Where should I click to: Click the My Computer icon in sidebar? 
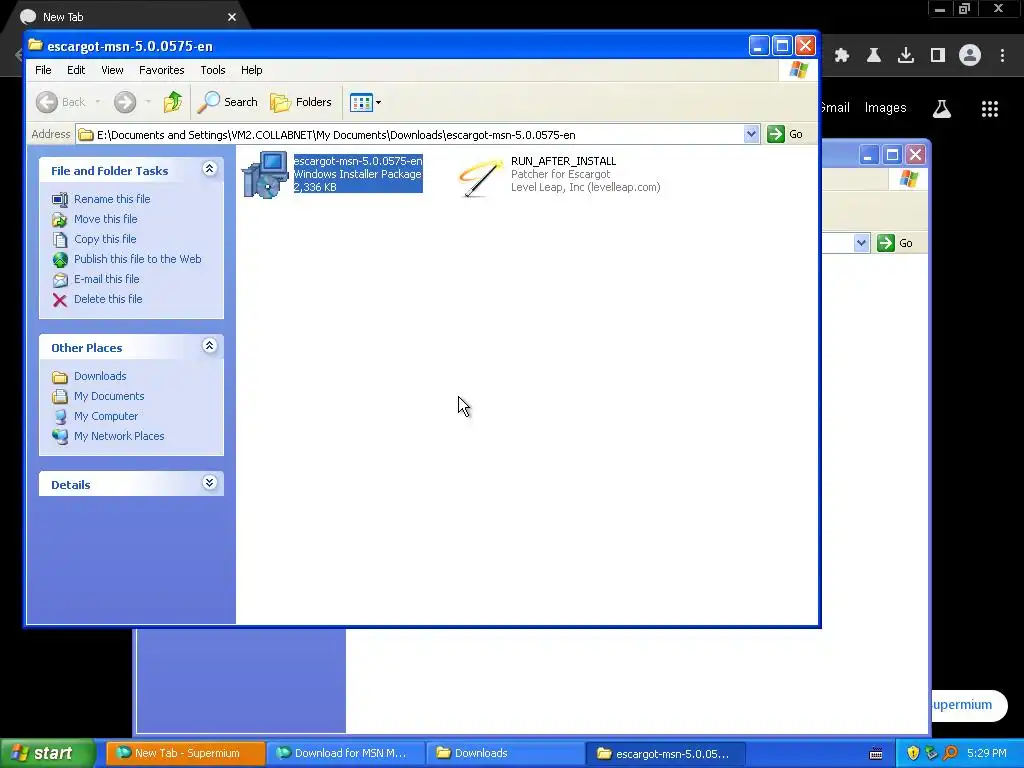pyautogui.click(x=60, y=417)
